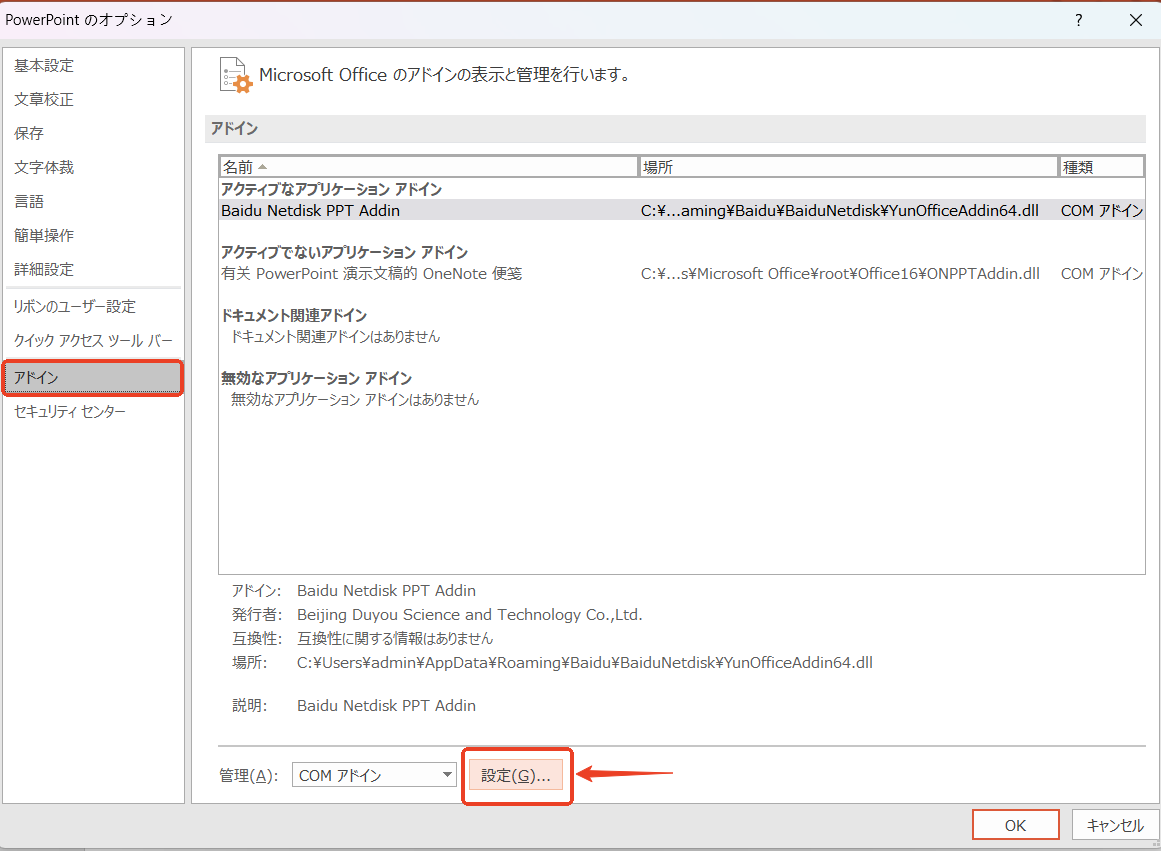This screenshot has width=1161, height=851.
Task: Select the 簡単操作 category
Action: pyautogui.click(x=44, y=236)
